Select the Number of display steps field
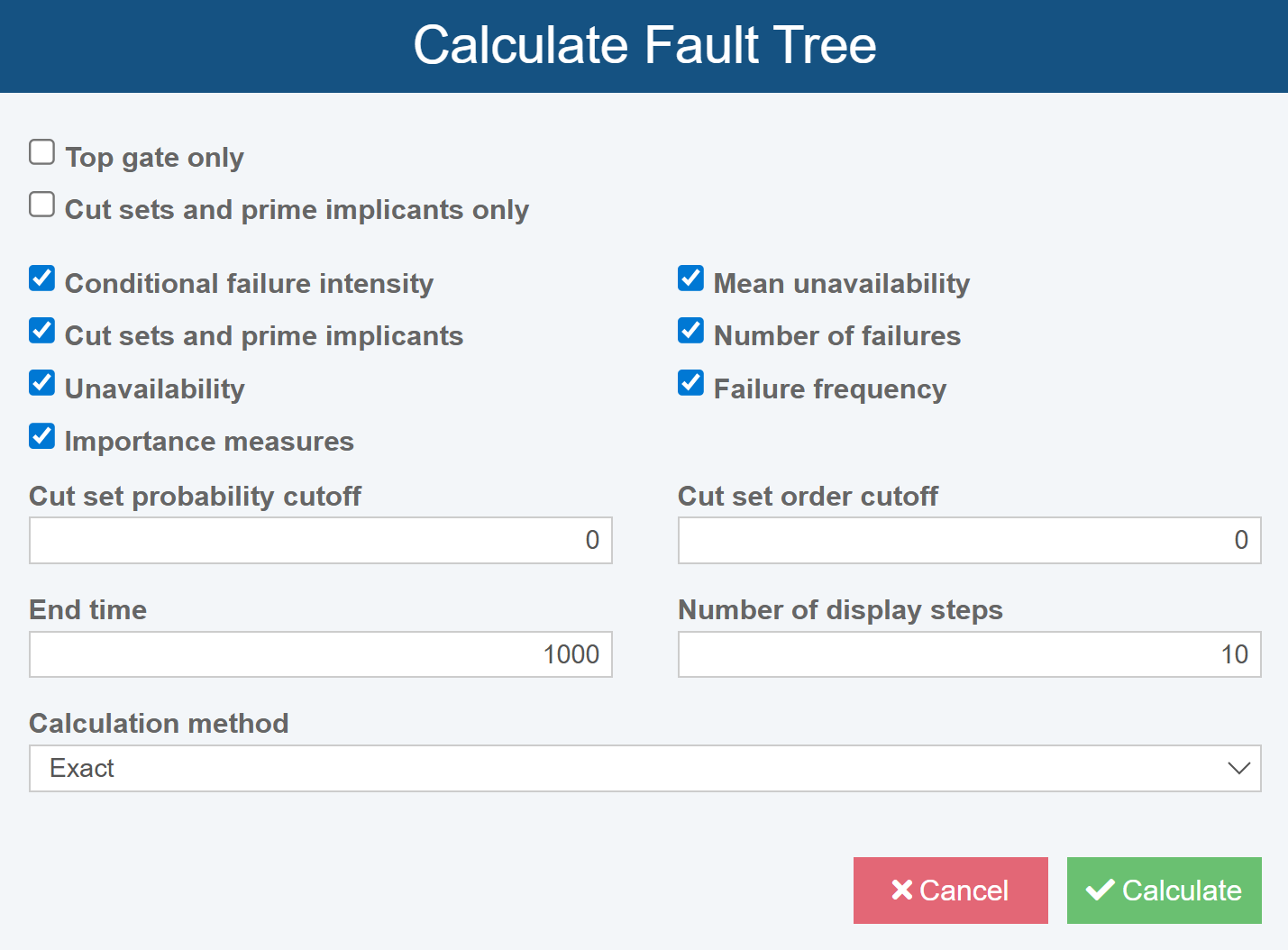 pos(969,654)
